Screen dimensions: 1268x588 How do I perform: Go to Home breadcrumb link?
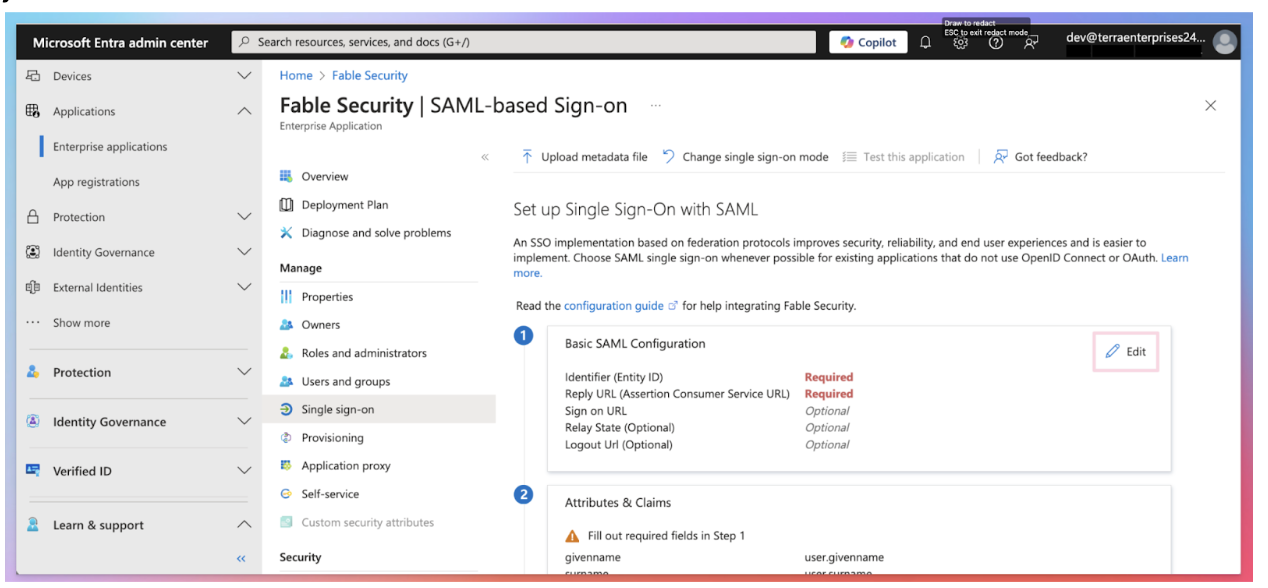coord(296,75)
